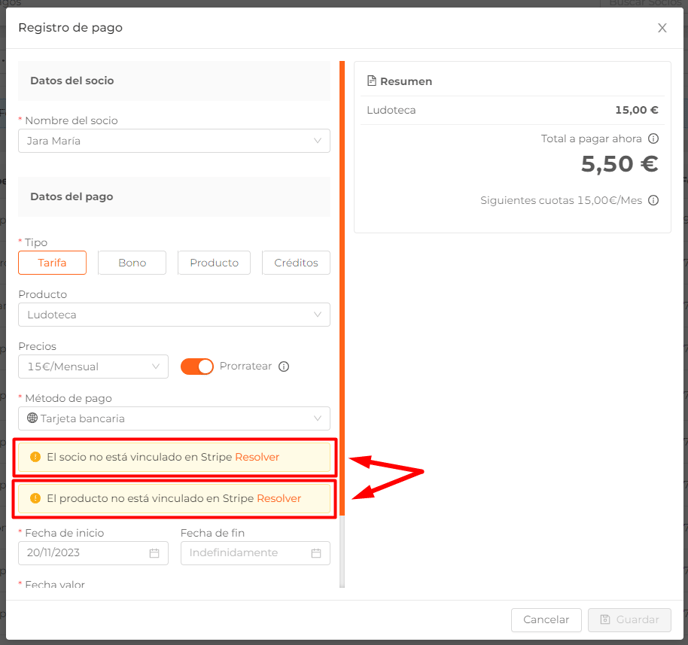Warning icon on socio Stripe alert
The image size is (688, 645).
(35, 457)
